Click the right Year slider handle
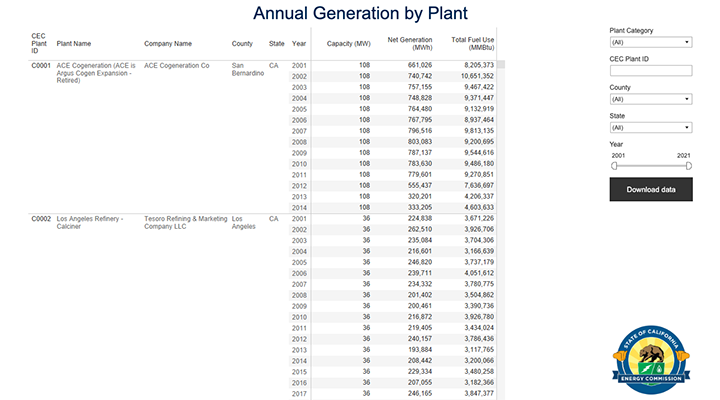This screenshot has width=720, height=400. [688, 166]
